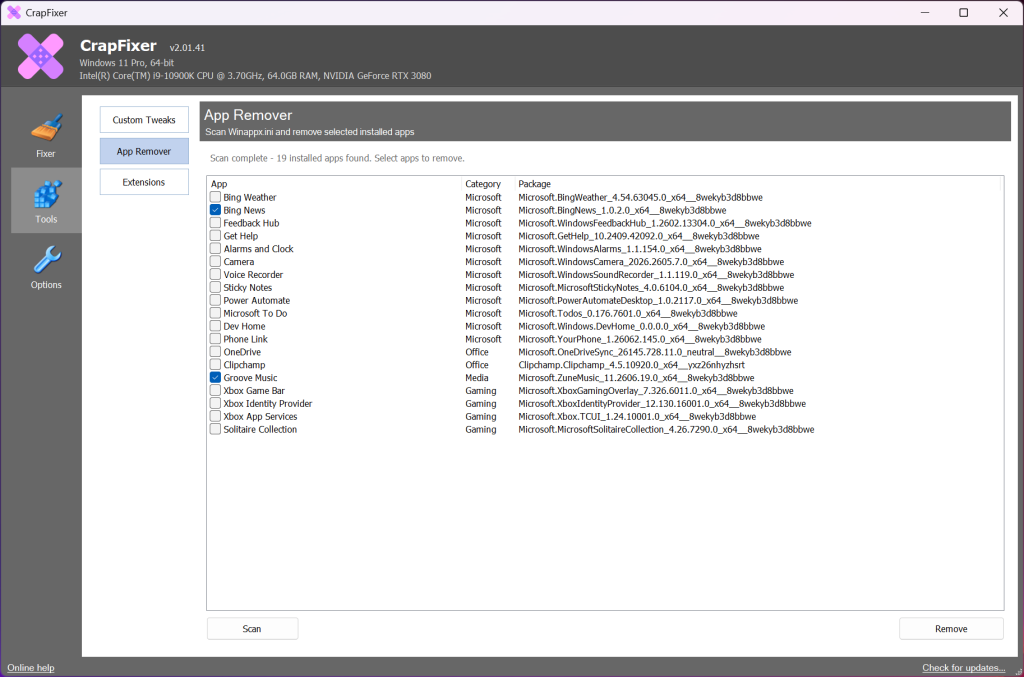Click the Microsoft.YourPhone package text
This screenshot has height=677, width=1024.
coord(639,339)
